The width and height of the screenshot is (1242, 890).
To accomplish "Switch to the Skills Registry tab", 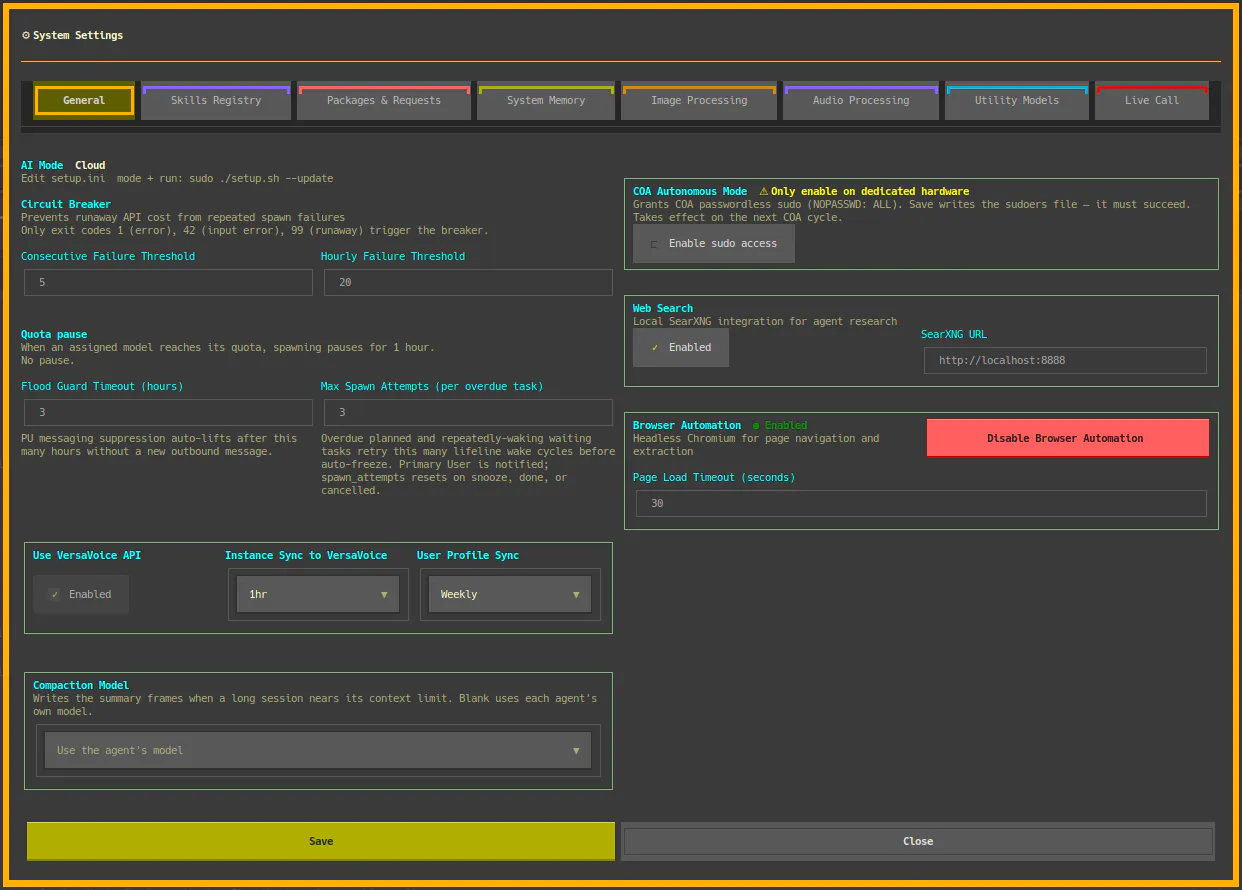I will [x=216, y=101].
